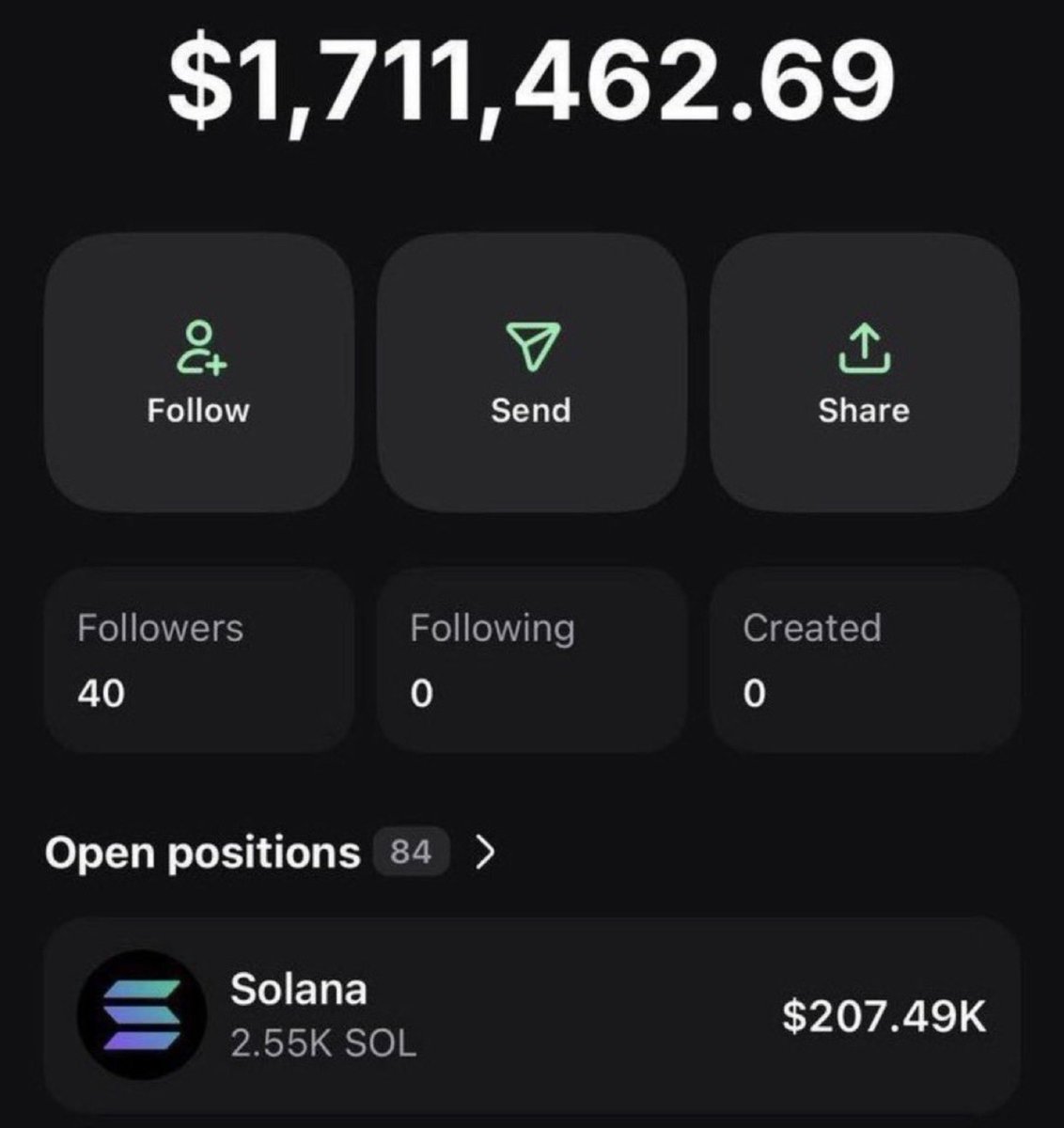The width and height of the screenshot is (1064, 1128).
Task: Tap the Send paper plane icon
Action: click(533, 347)
